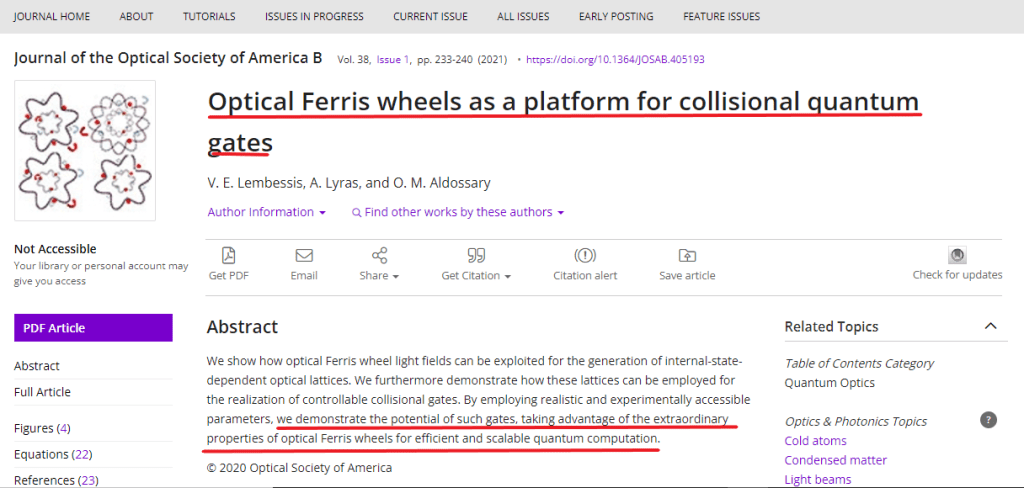Go to Tutorials in top navigation
Viewport: 1024px width, 488px height.
(209, 17)
